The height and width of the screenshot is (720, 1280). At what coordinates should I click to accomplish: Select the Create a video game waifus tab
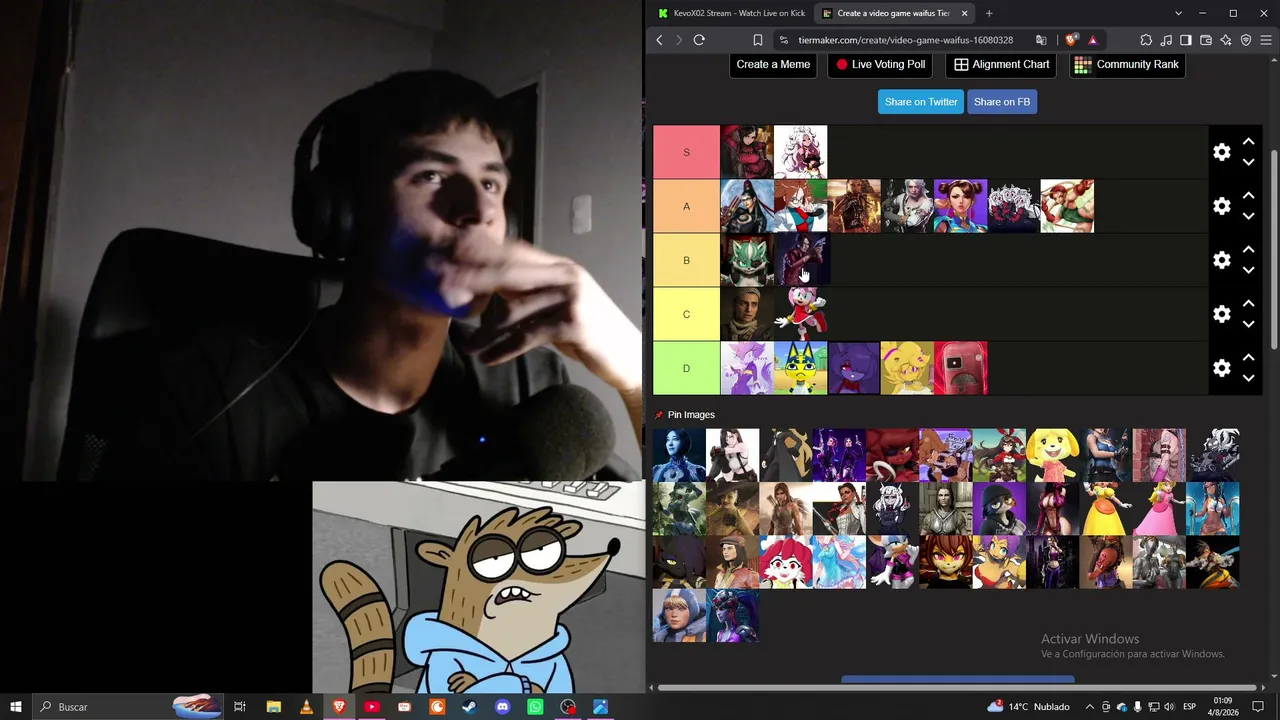[895, 13]
